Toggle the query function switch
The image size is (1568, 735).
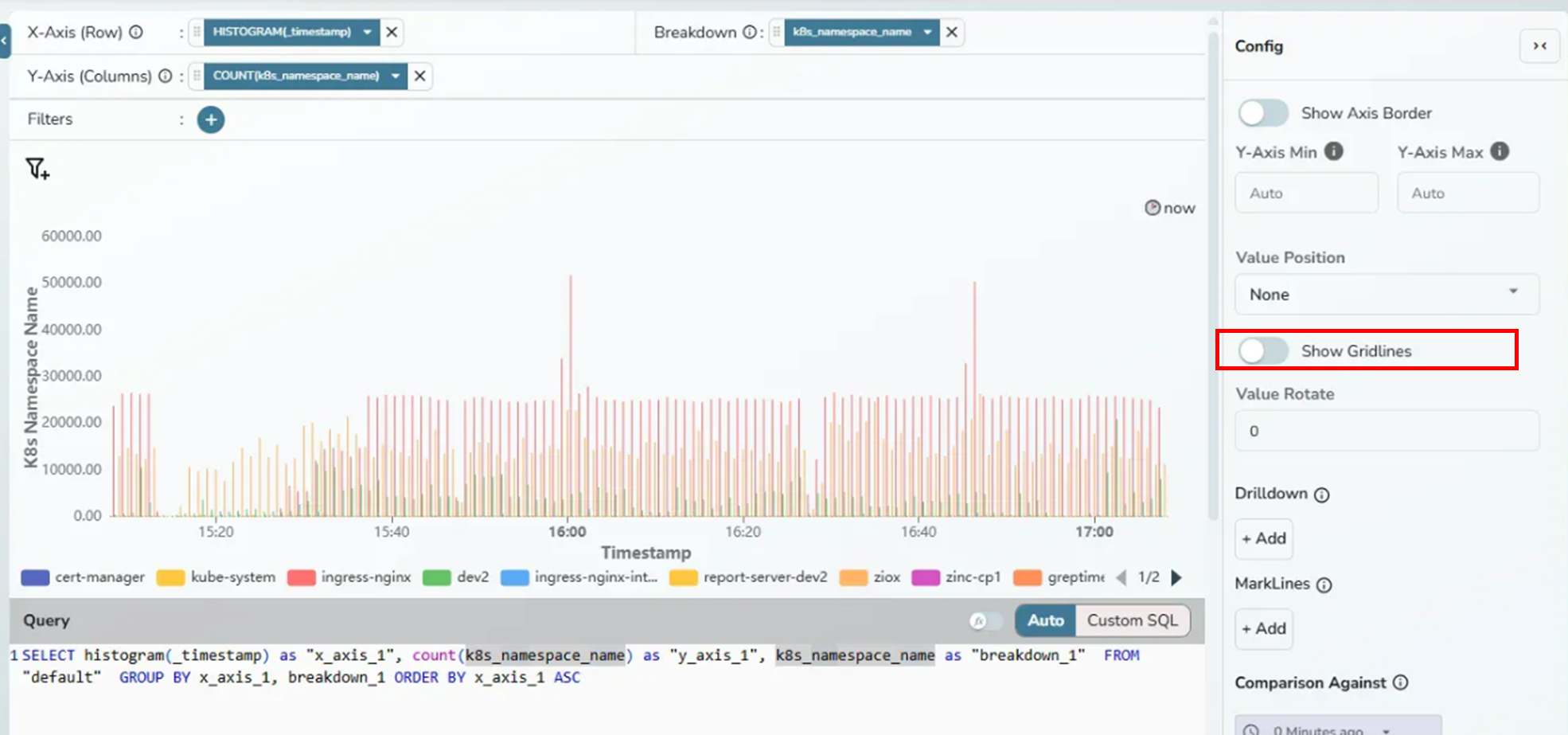tap(985, 621)
